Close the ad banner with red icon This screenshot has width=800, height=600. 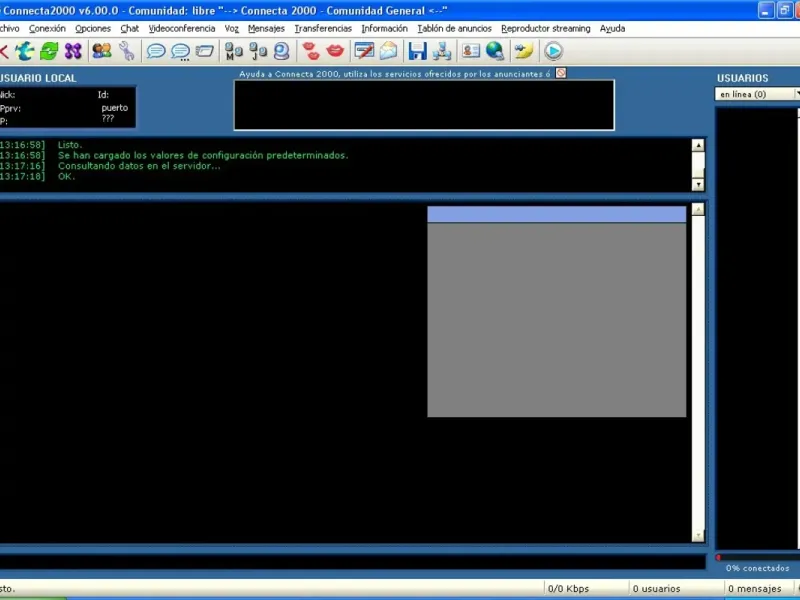[x=561, y=73]
